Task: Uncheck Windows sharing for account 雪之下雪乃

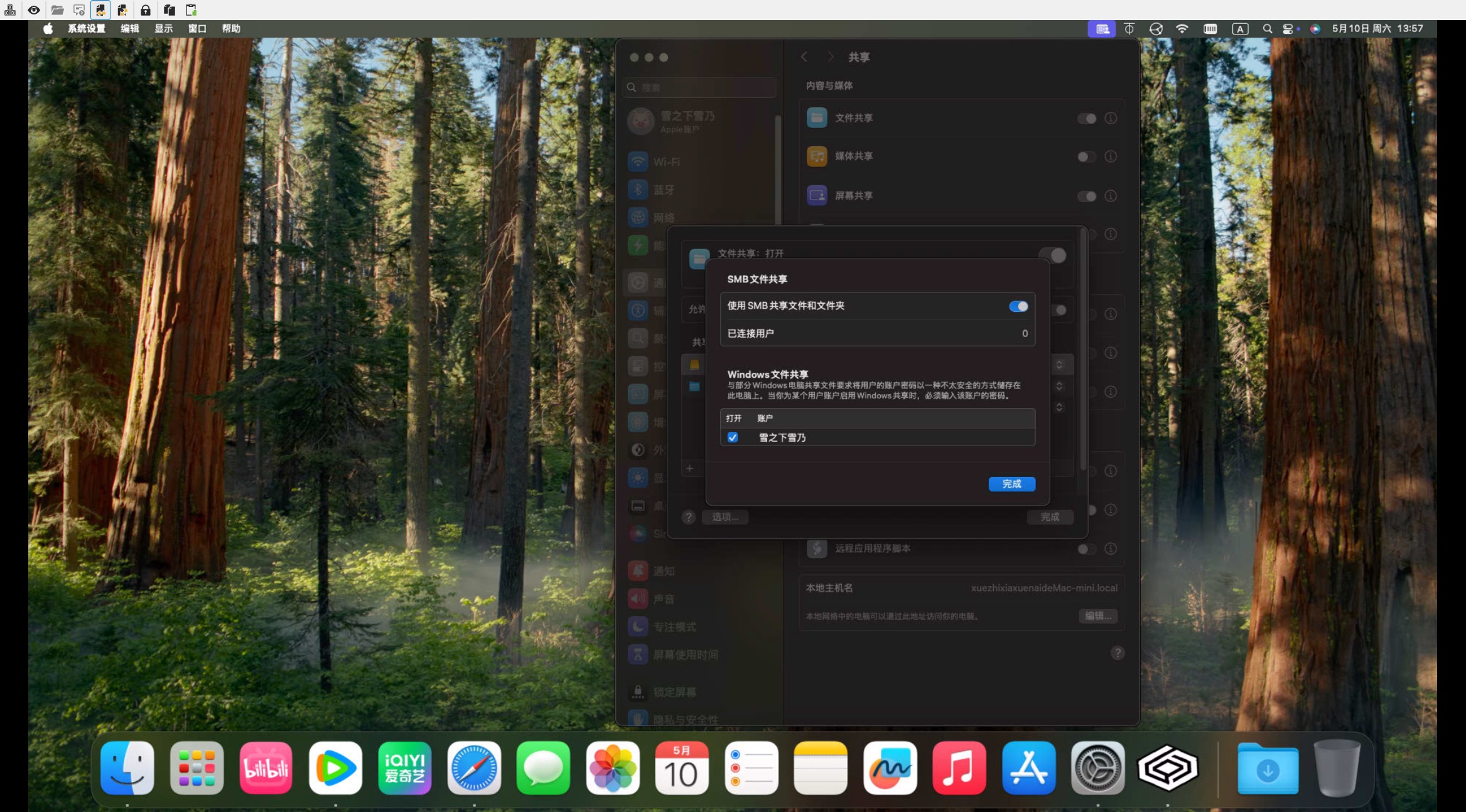Action: (733, 437)
